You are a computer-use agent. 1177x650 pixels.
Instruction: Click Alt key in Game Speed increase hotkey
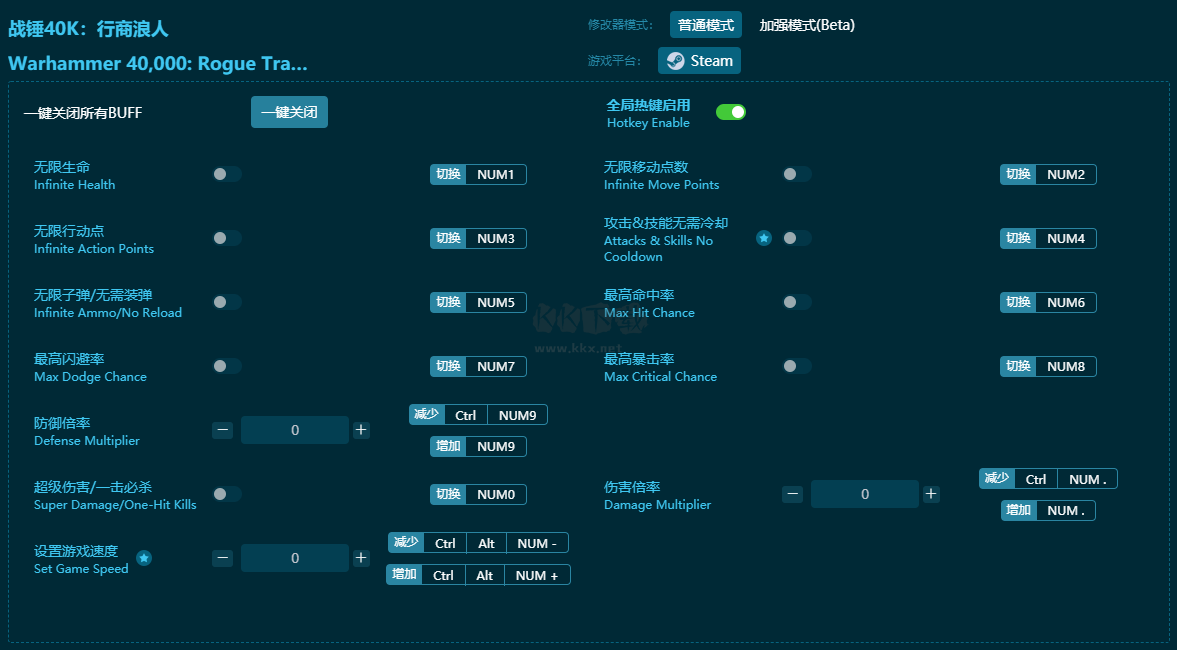tap(485, 575)
